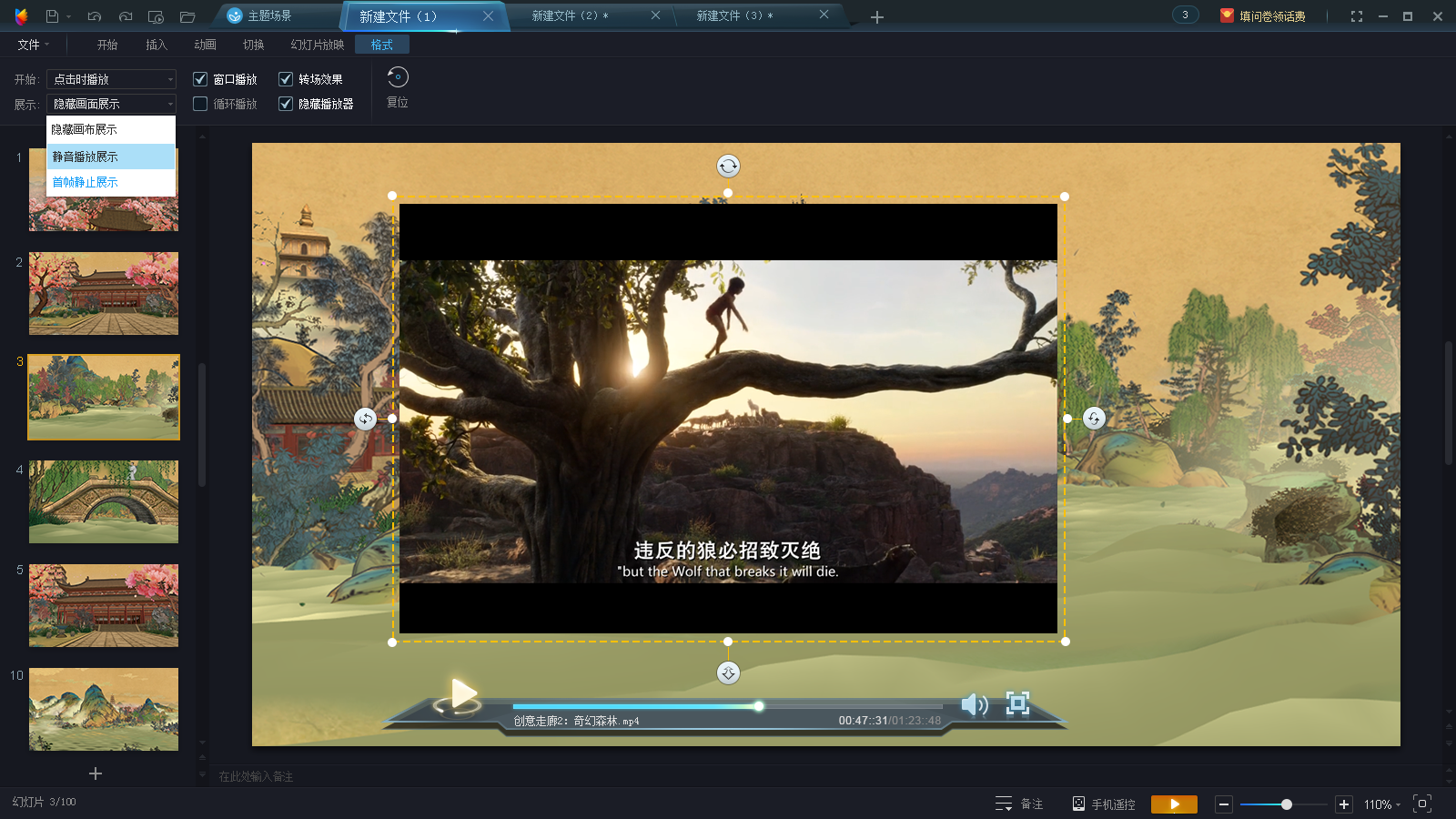
Task: Click the fit-to-window icon in status bar
Action: [x=1422, y=804]
